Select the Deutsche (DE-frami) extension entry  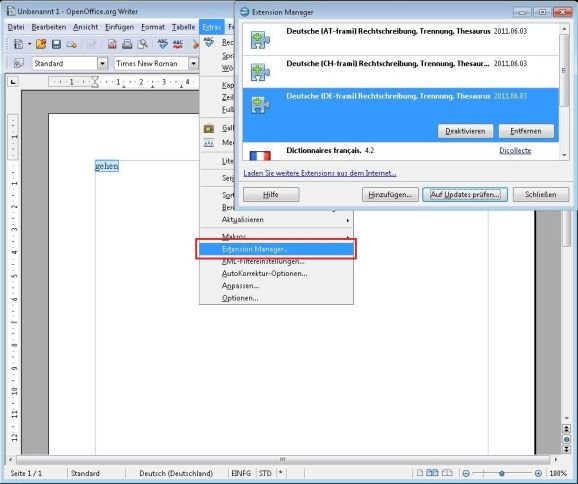click(x=401, y=115)
